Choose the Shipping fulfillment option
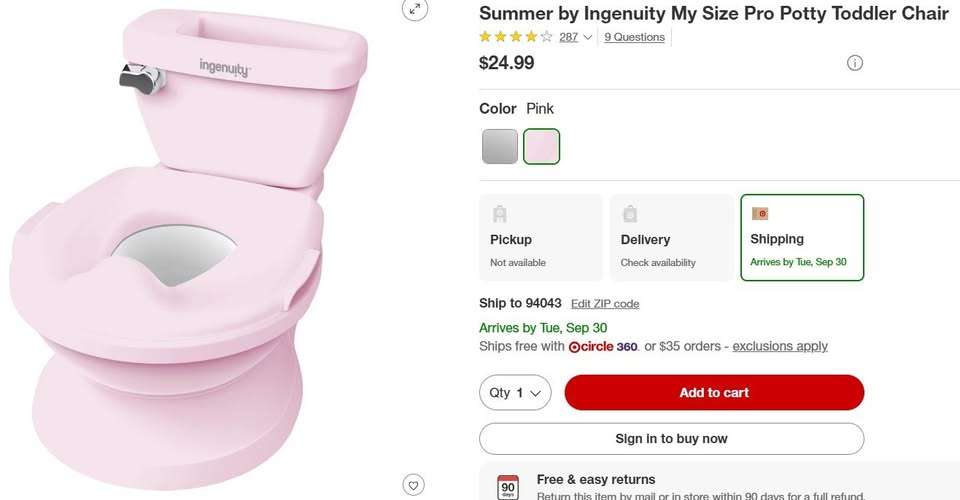The image size is (960, 500). 802,238
